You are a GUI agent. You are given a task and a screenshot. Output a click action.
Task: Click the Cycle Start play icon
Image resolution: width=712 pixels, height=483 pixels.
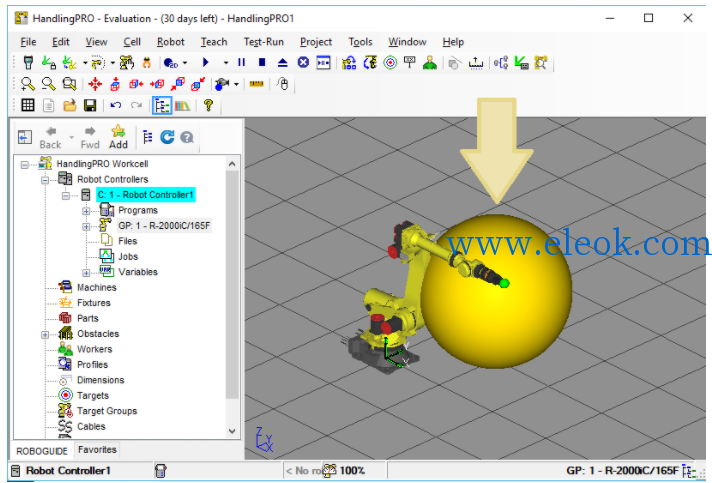coord(205,62)
